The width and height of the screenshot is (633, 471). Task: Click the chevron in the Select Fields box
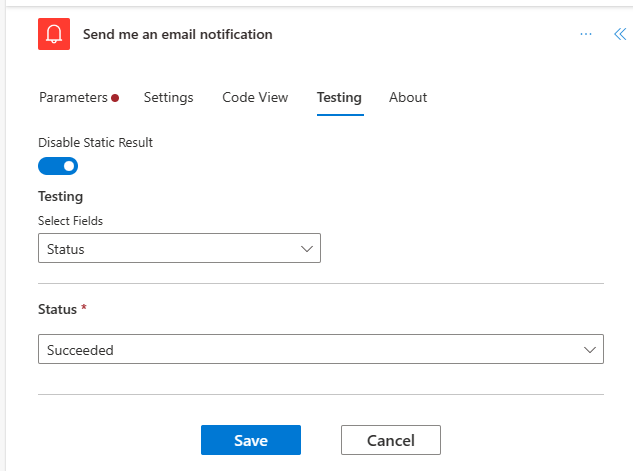[307, 249]
